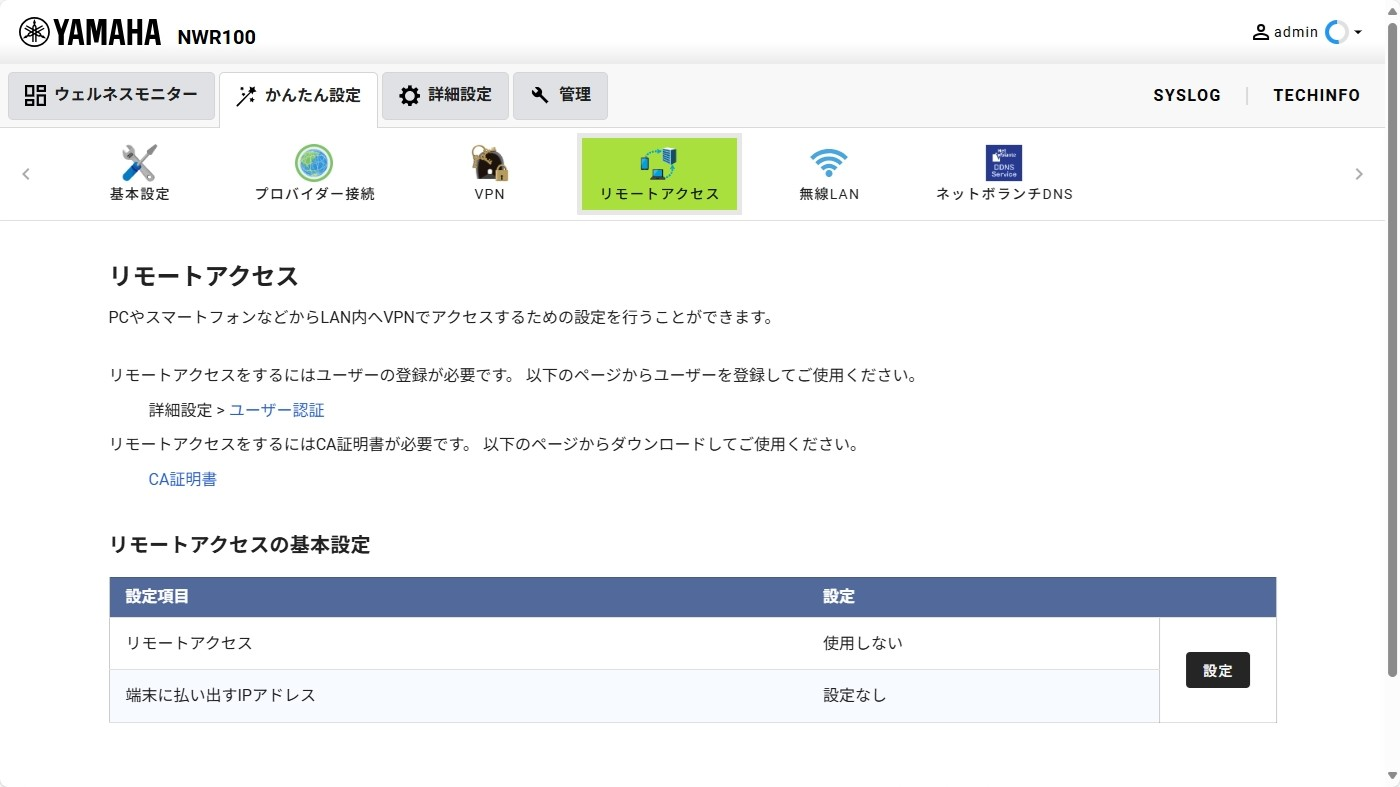Open the VPN lock icon
Screen dimensions: 1400x787
point(489,163)
